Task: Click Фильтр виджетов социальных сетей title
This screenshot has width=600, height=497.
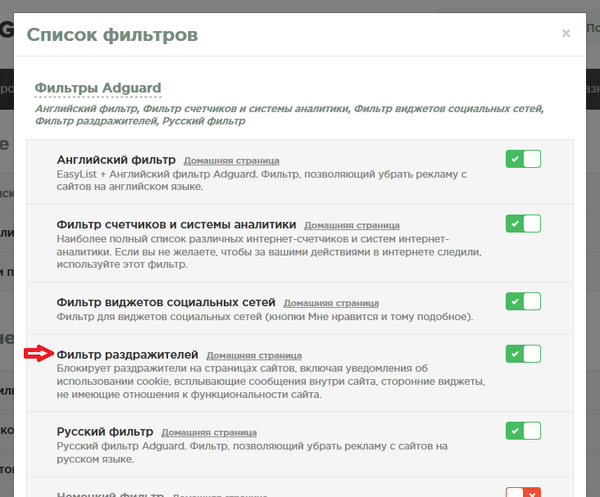Action: [x=166, y=302]
